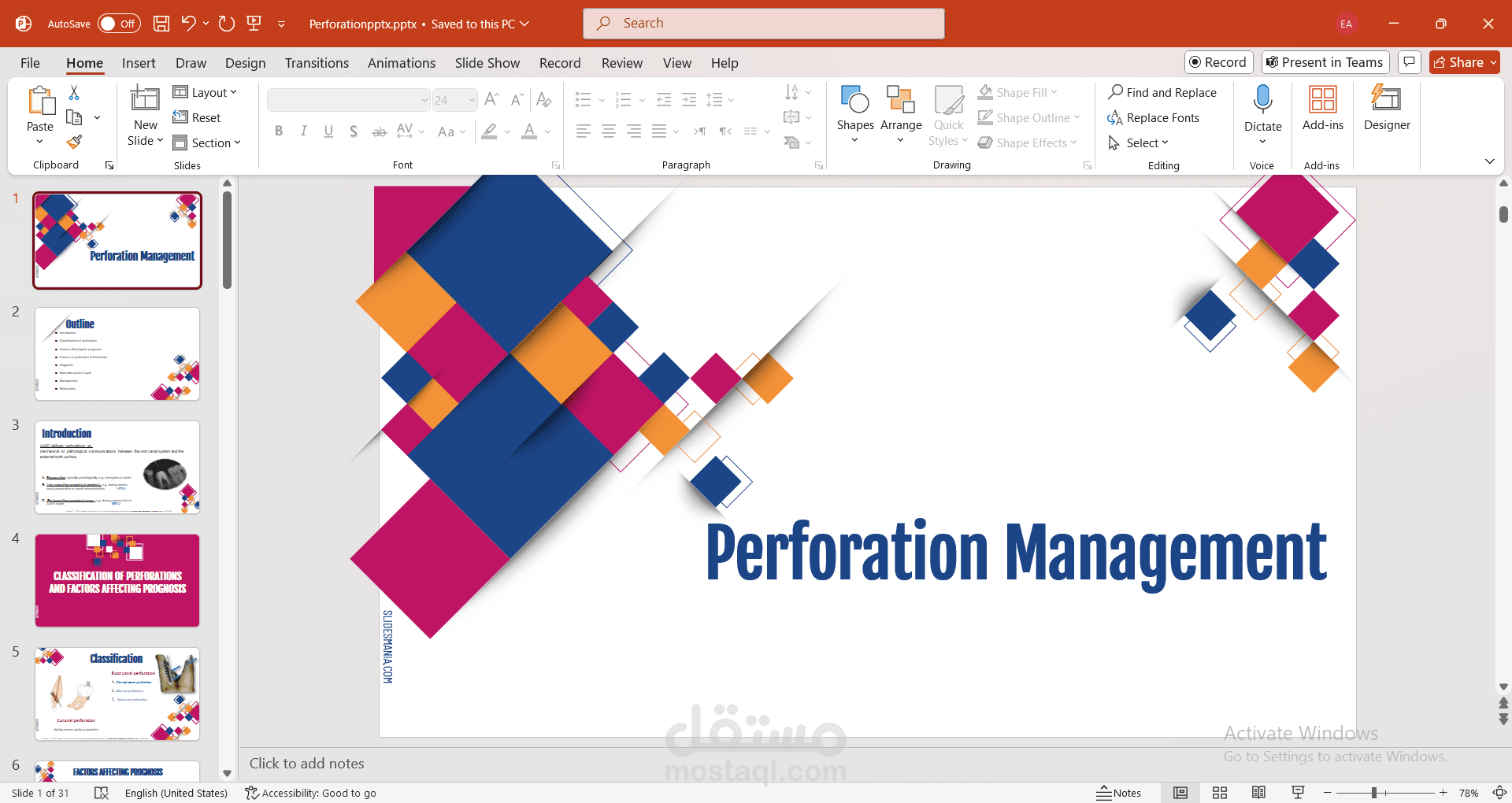Toggle Underline formatting
This screenshot has height=803, width=1512.
pos(328,131)
